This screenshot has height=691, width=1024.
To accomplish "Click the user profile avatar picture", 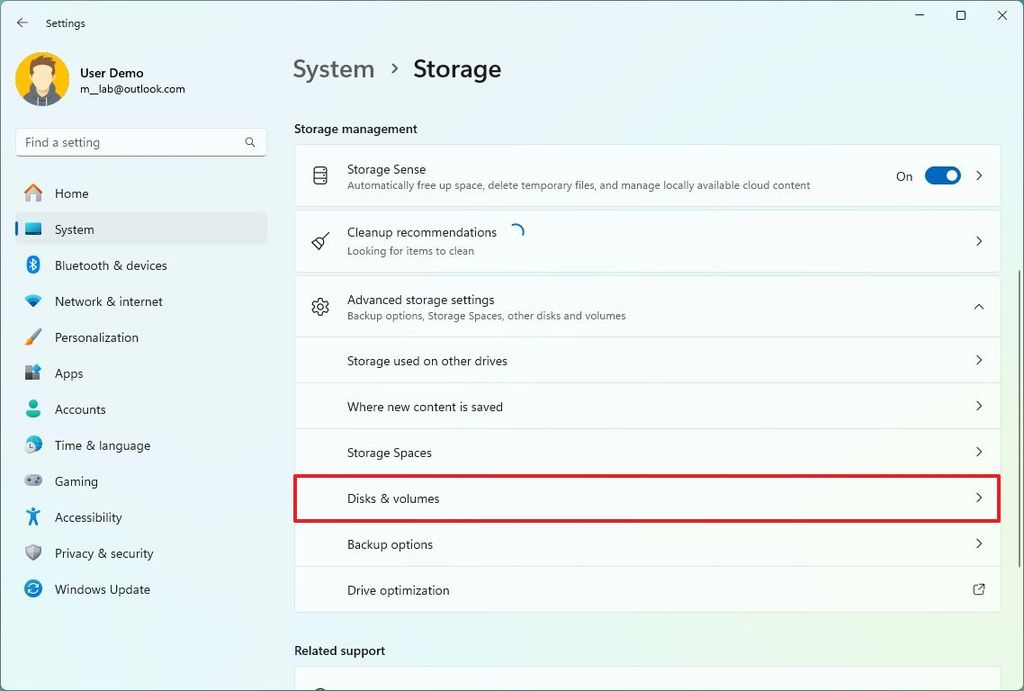I will click(x=42, y=80).
